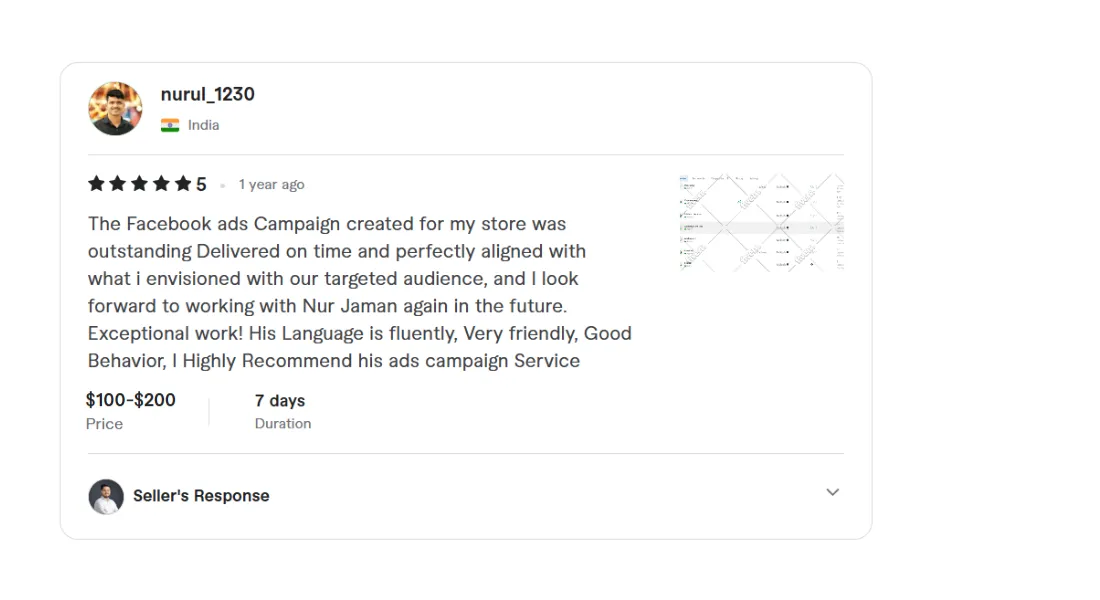1100x600 pixels.
Task: Click the India flag icon
Action: tap(170, 125)
